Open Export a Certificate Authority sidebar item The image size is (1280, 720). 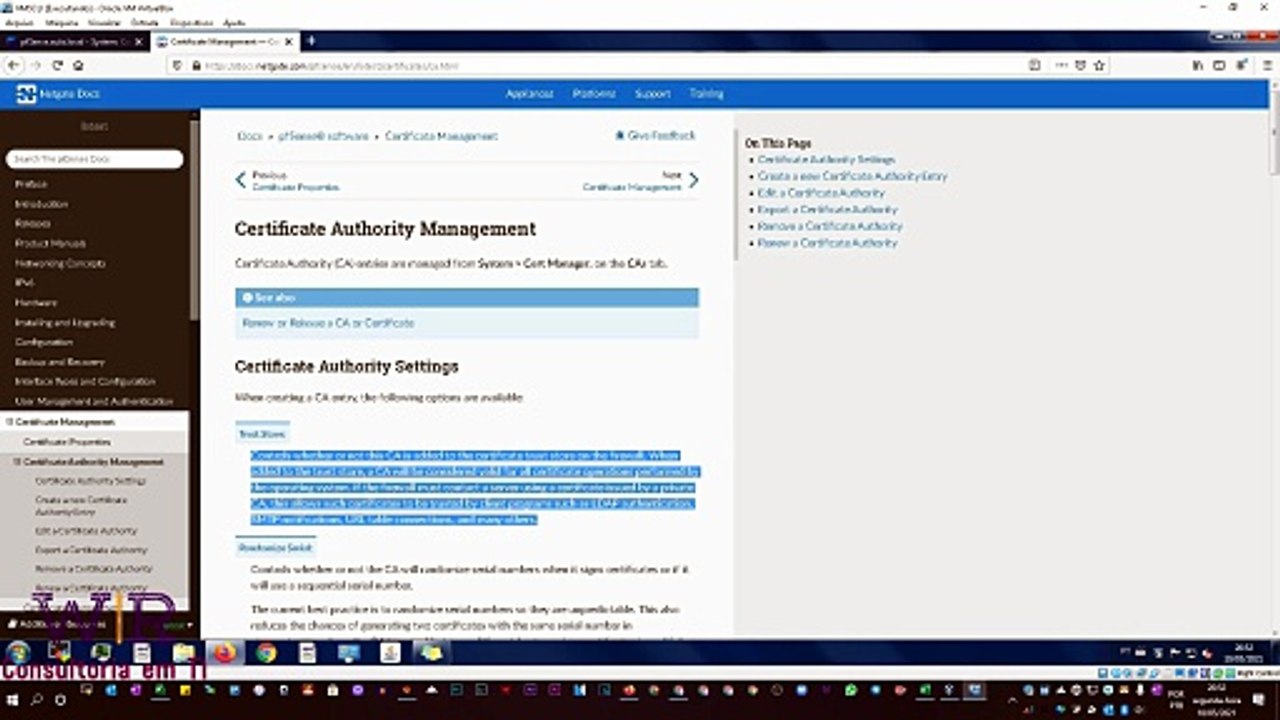coord(91,550)
